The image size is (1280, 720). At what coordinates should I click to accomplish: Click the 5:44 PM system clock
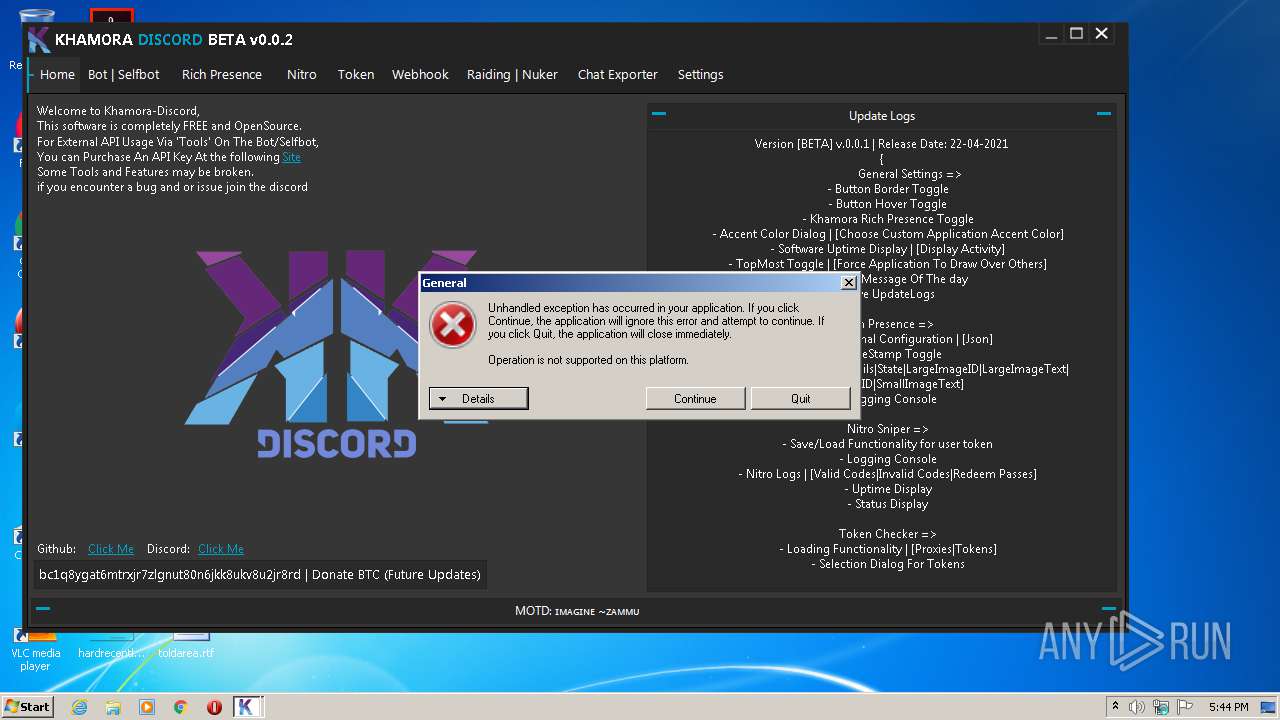[1228, 707]
